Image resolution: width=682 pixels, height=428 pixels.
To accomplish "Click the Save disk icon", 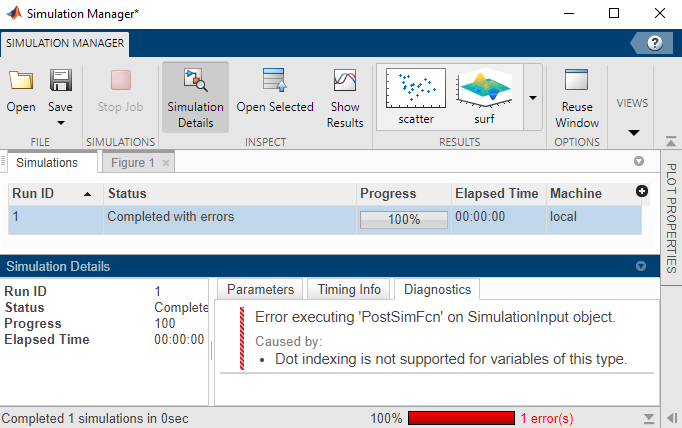I will pos(60,81).
